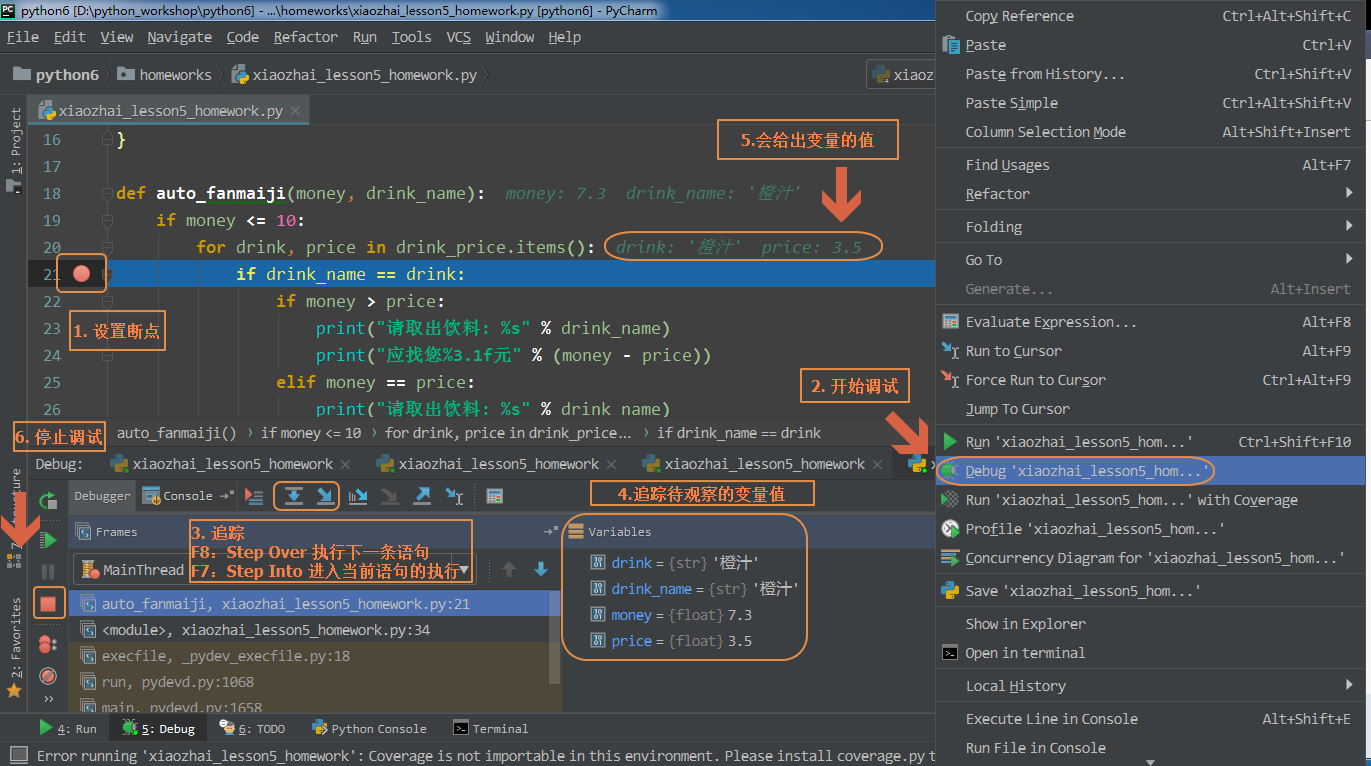Image resolution: width=1371 pixels, height=766 pixels.
Task: Collapse code fold marker at line 20
Action: (x=108, y=247)
